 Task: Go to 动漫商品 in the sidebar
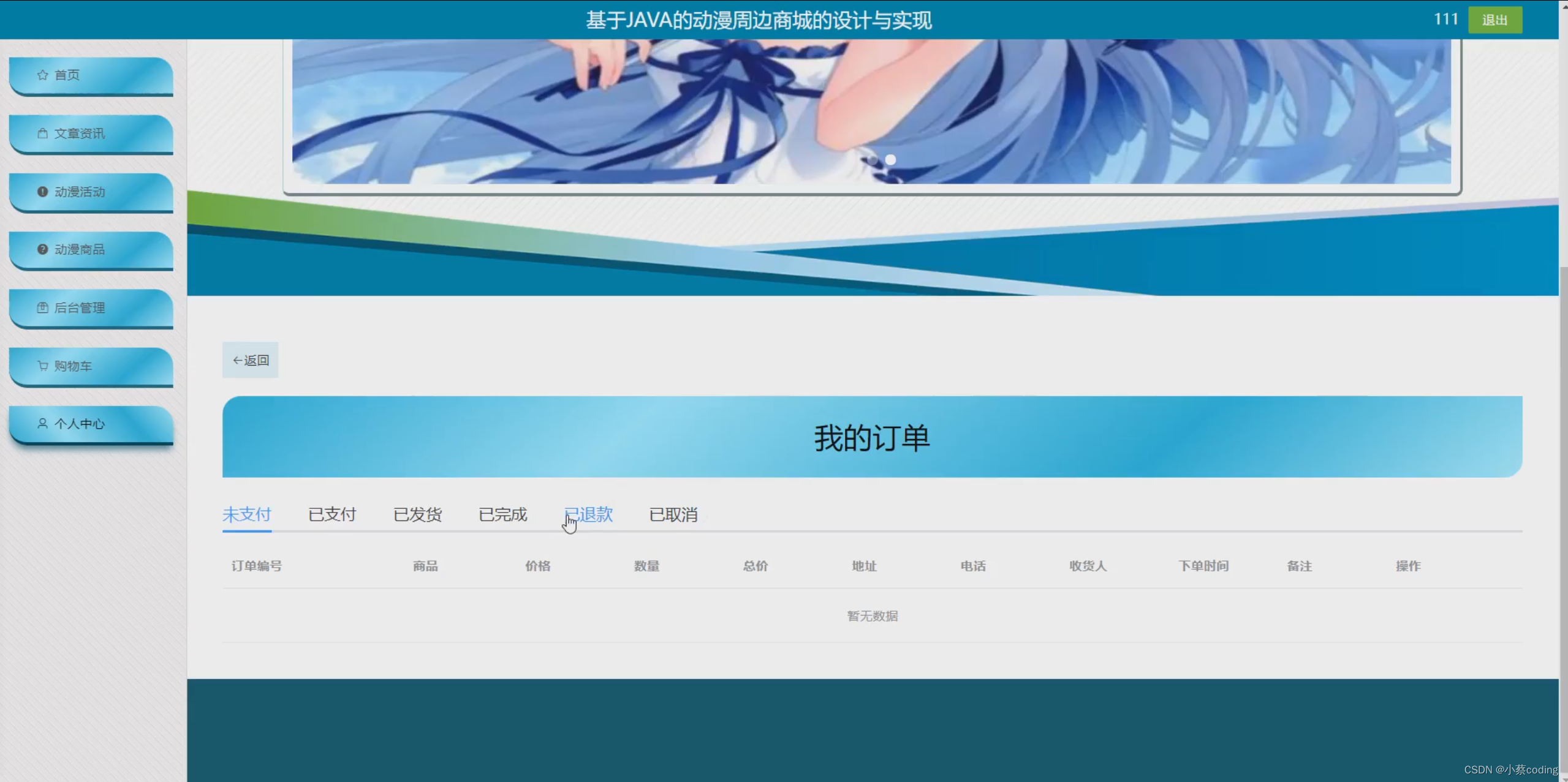point(91,250)
